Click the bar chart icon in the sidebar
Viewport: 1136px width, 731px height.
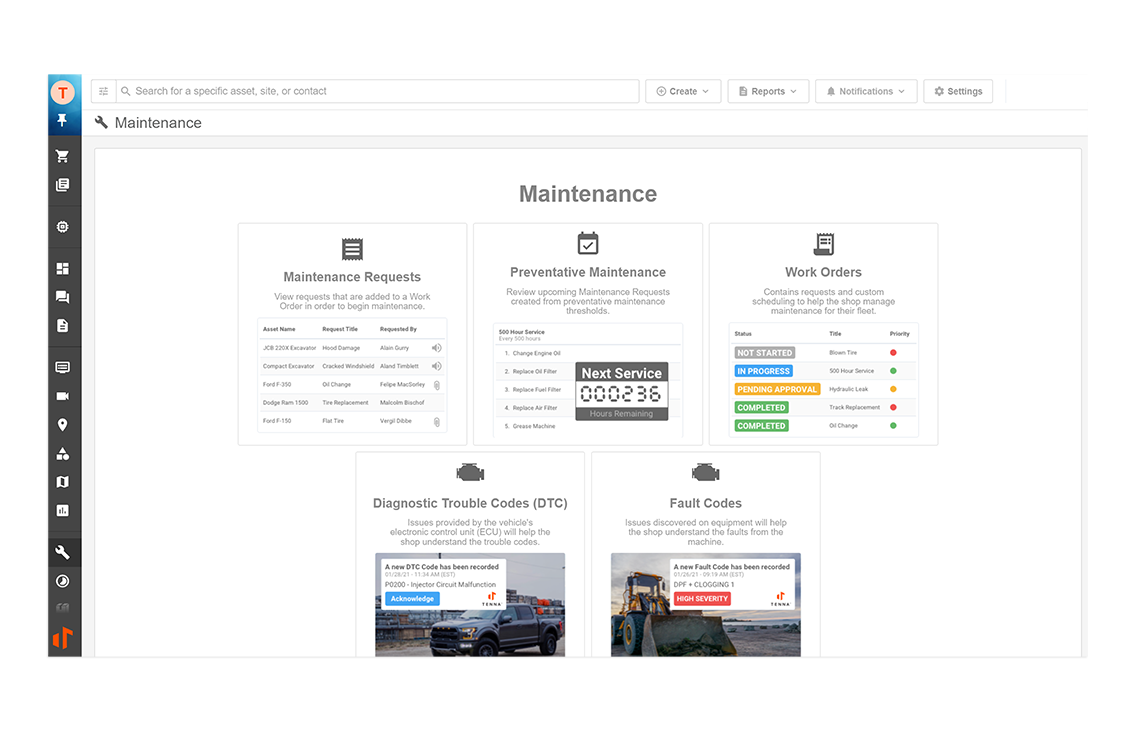pyautogui.click(x=63, y=512)
